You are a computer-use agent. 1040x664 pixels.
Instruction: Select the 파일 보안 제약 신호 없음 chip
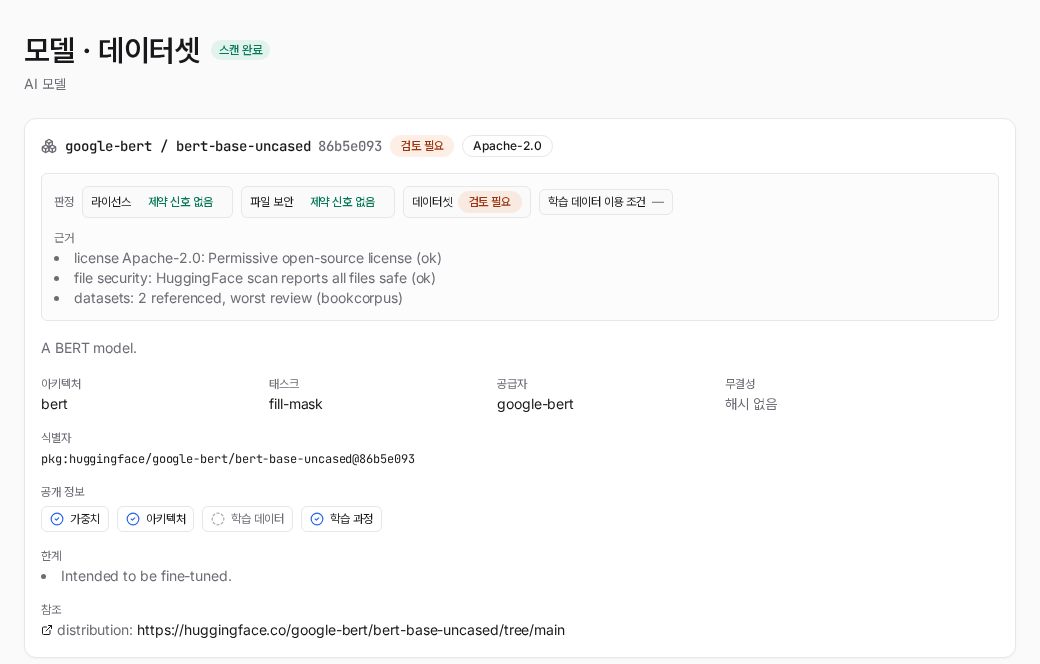pos(318,202)
